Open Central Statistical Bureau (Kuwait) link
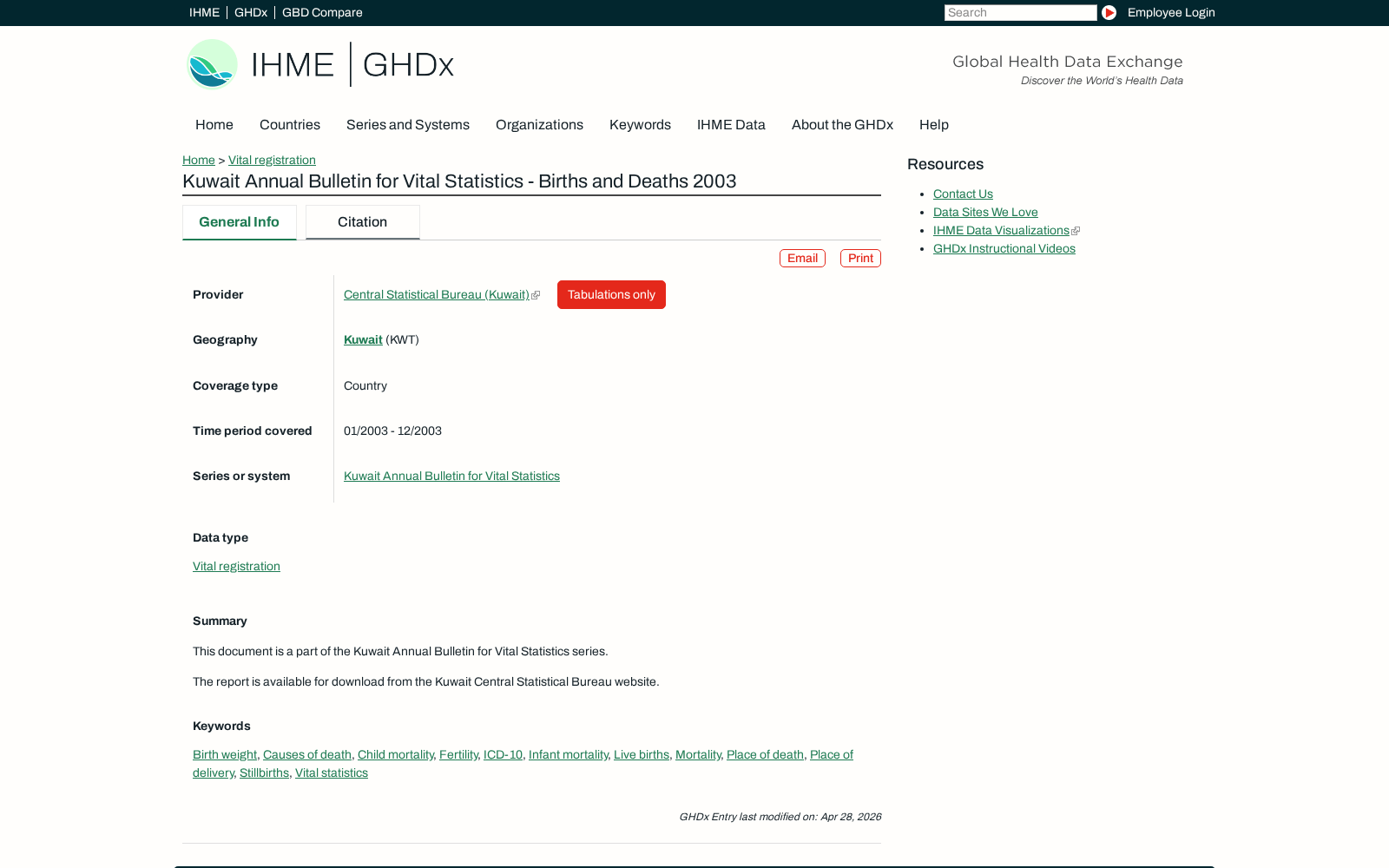Image resolution: width=1389 pixels, height=868 pixels. pos(437,295)
